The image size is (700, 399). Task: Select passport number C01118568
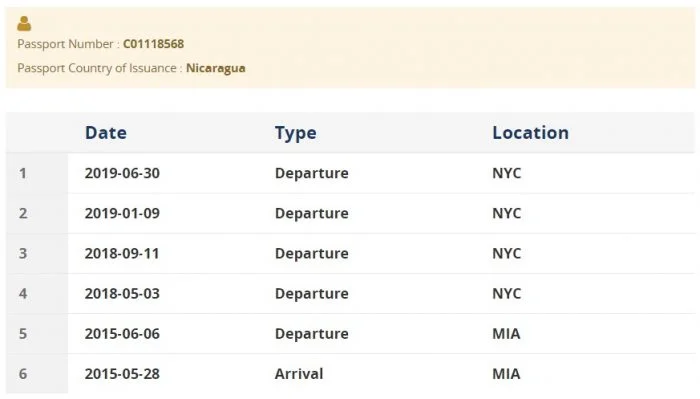pos(153,44)
